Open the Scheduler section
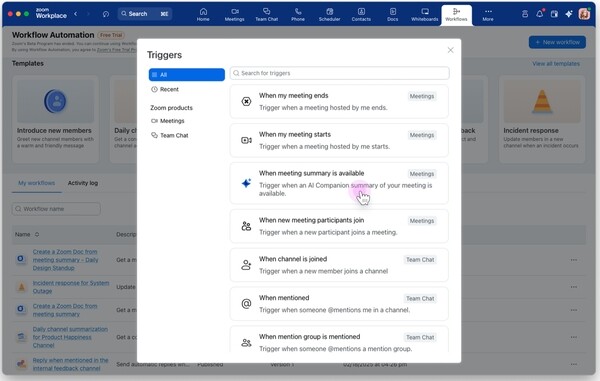 [329, 15]
